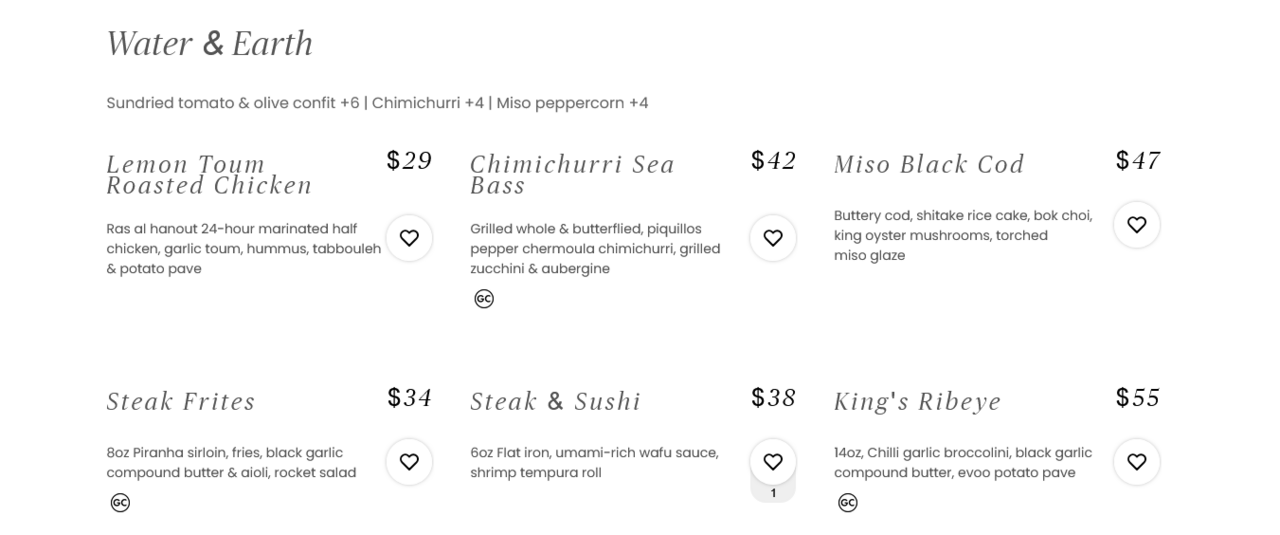The width and height of the screenshot is (1280, 535).
Task: Click heart icon for Steak Frites
Action: click(x=409, y=462)
